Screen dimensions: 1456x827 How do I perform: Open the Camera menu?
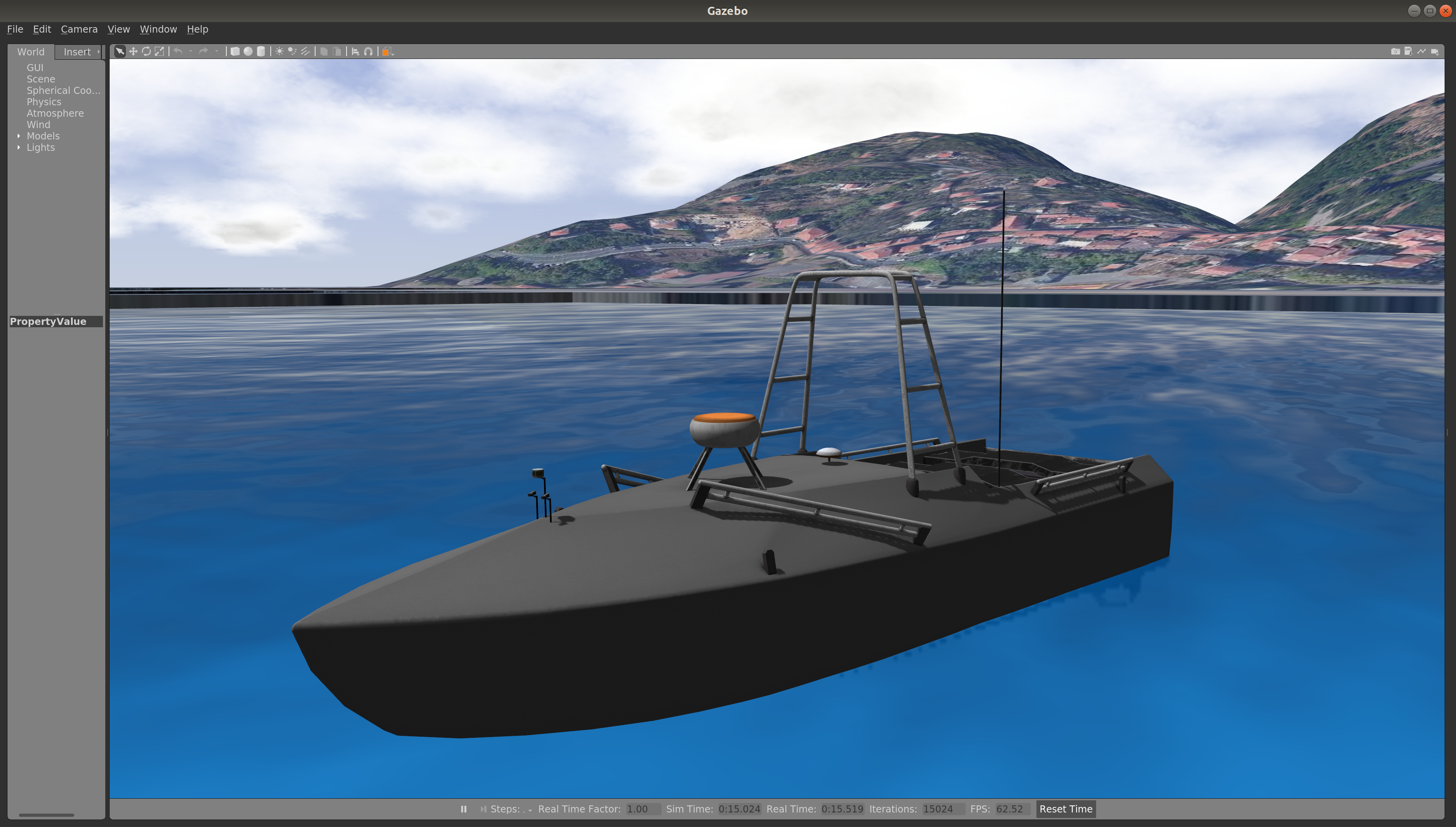click(x=79, y=29)
